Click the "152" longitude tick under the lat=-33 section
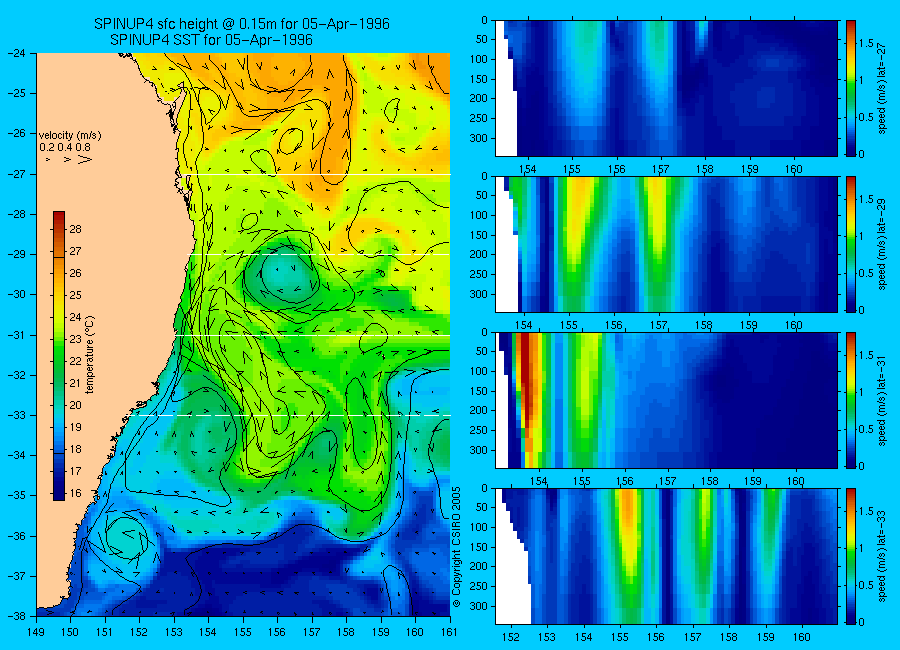Viewport: 900px width, 650px height. tap(510, 637)
